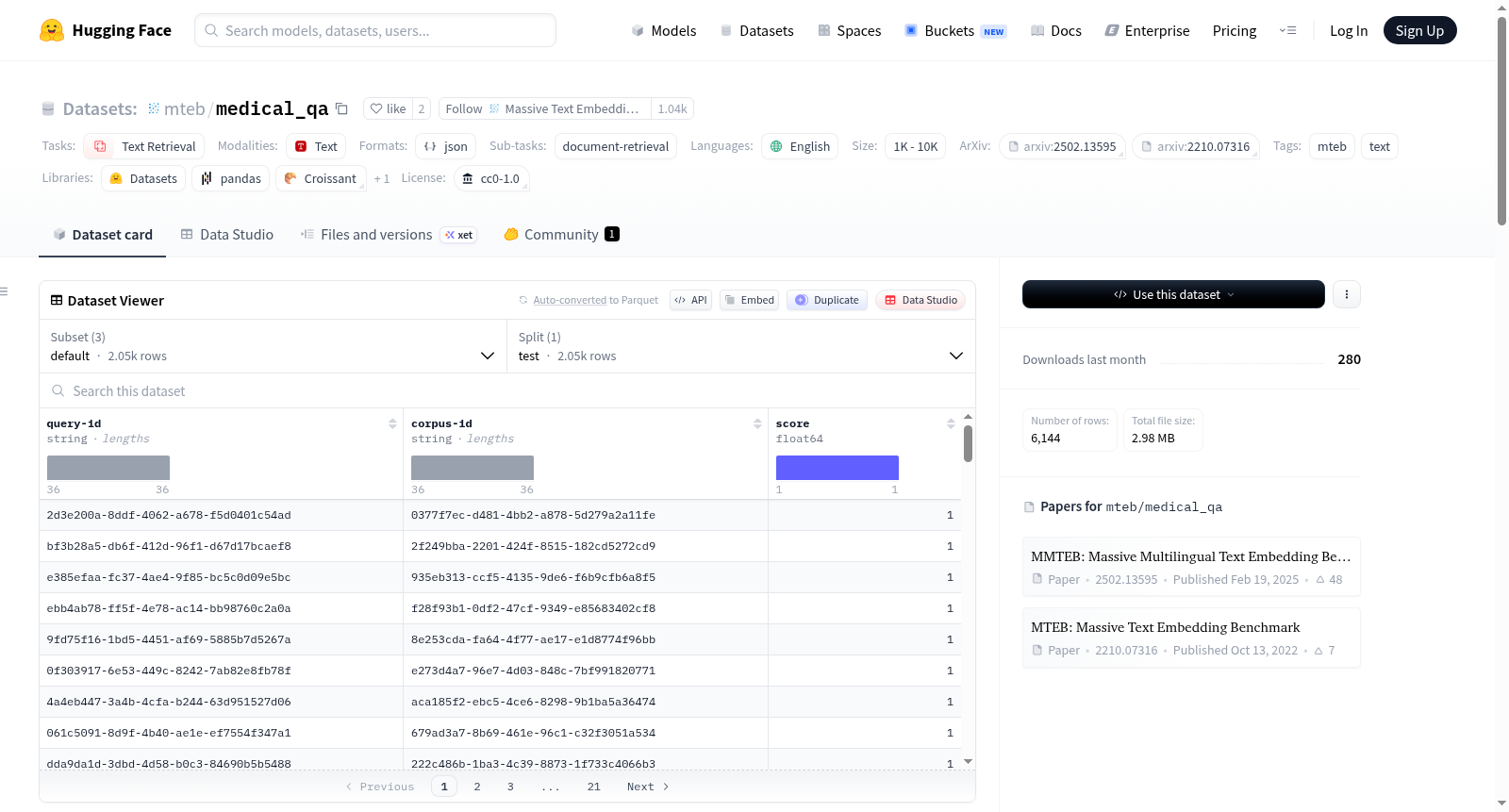
Task: Open the navigation overflow menu icon
Action: click(x=1287, y=30)
